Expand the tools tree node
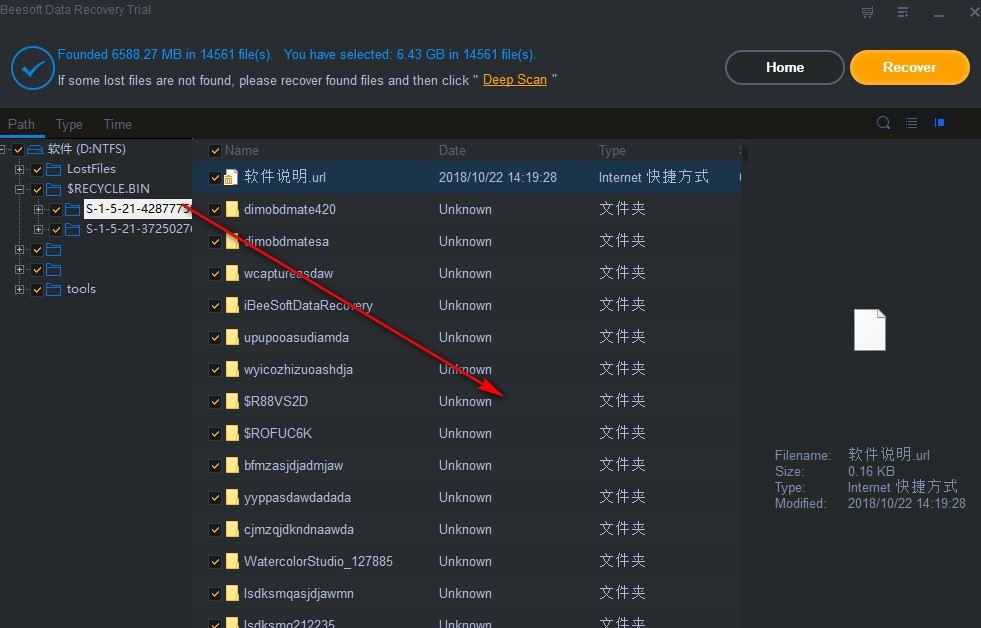981x628 pixels. coord(19,289)
